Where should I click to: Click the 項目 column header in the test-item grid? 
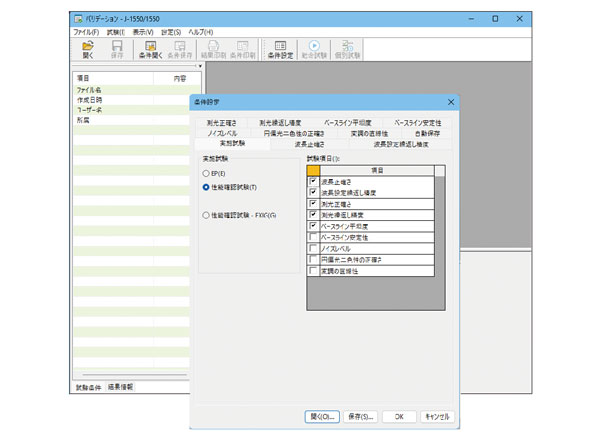click(x=377, y=171)
